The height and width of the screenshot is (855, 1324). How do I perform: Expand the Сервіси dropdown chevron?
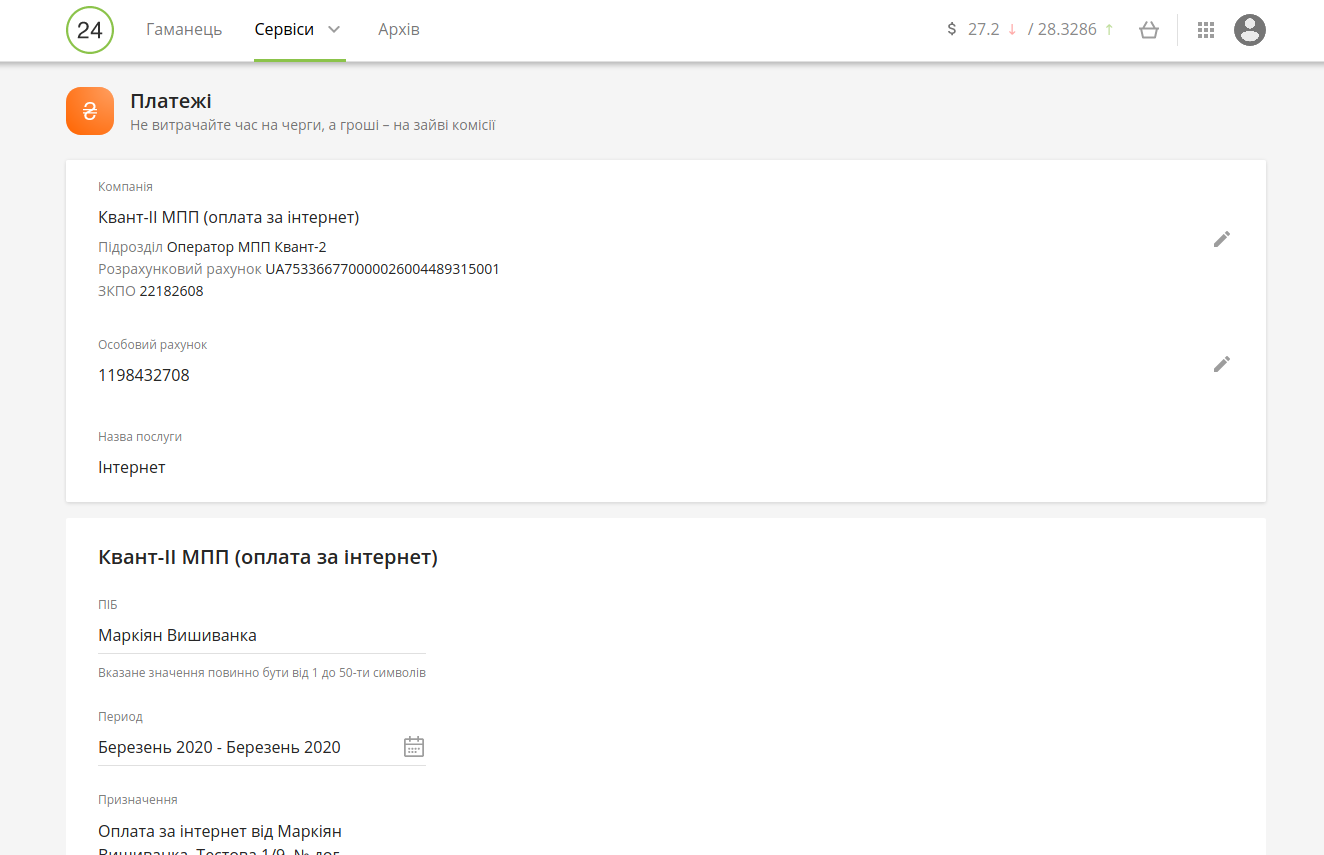(334, 30)
